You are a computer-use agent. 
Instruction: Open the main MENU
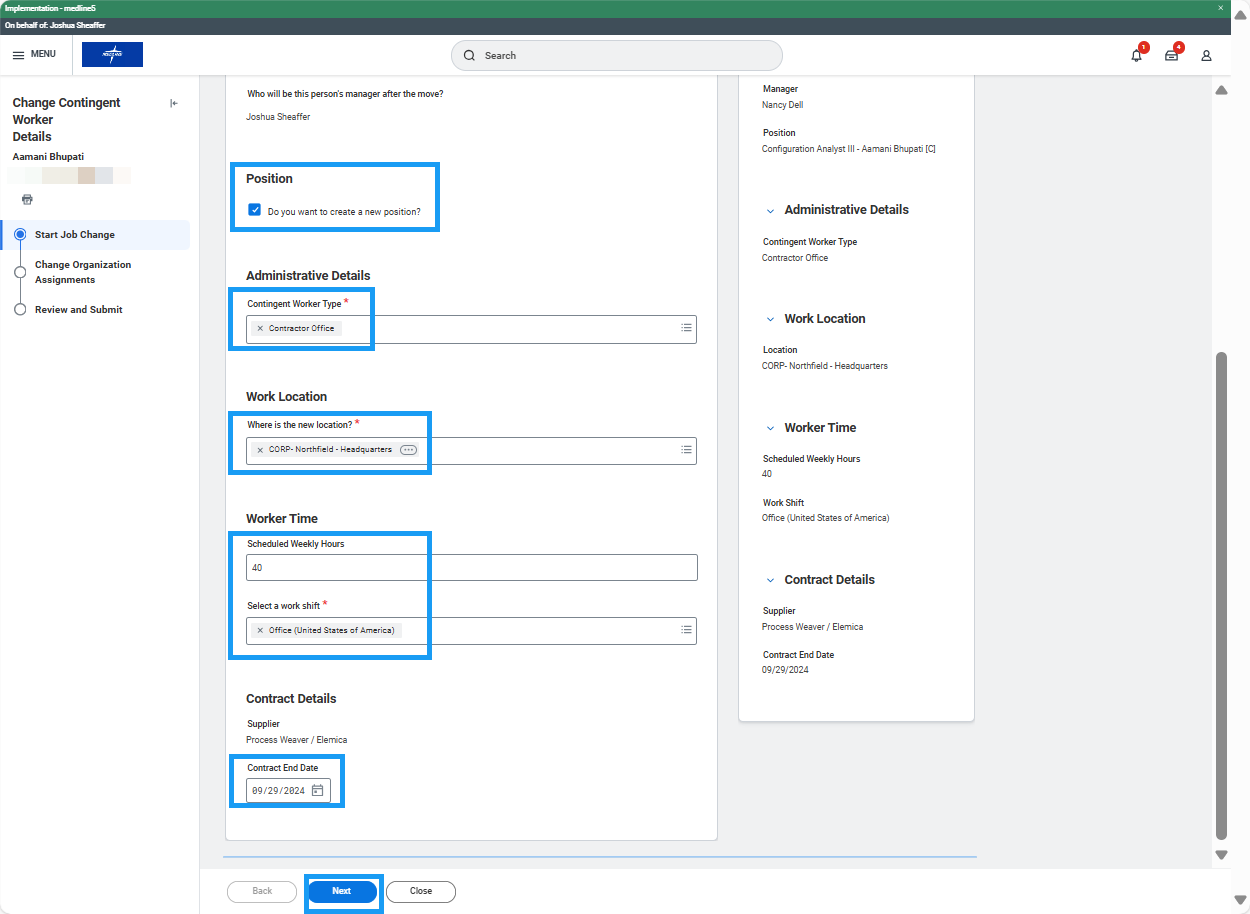34,54
